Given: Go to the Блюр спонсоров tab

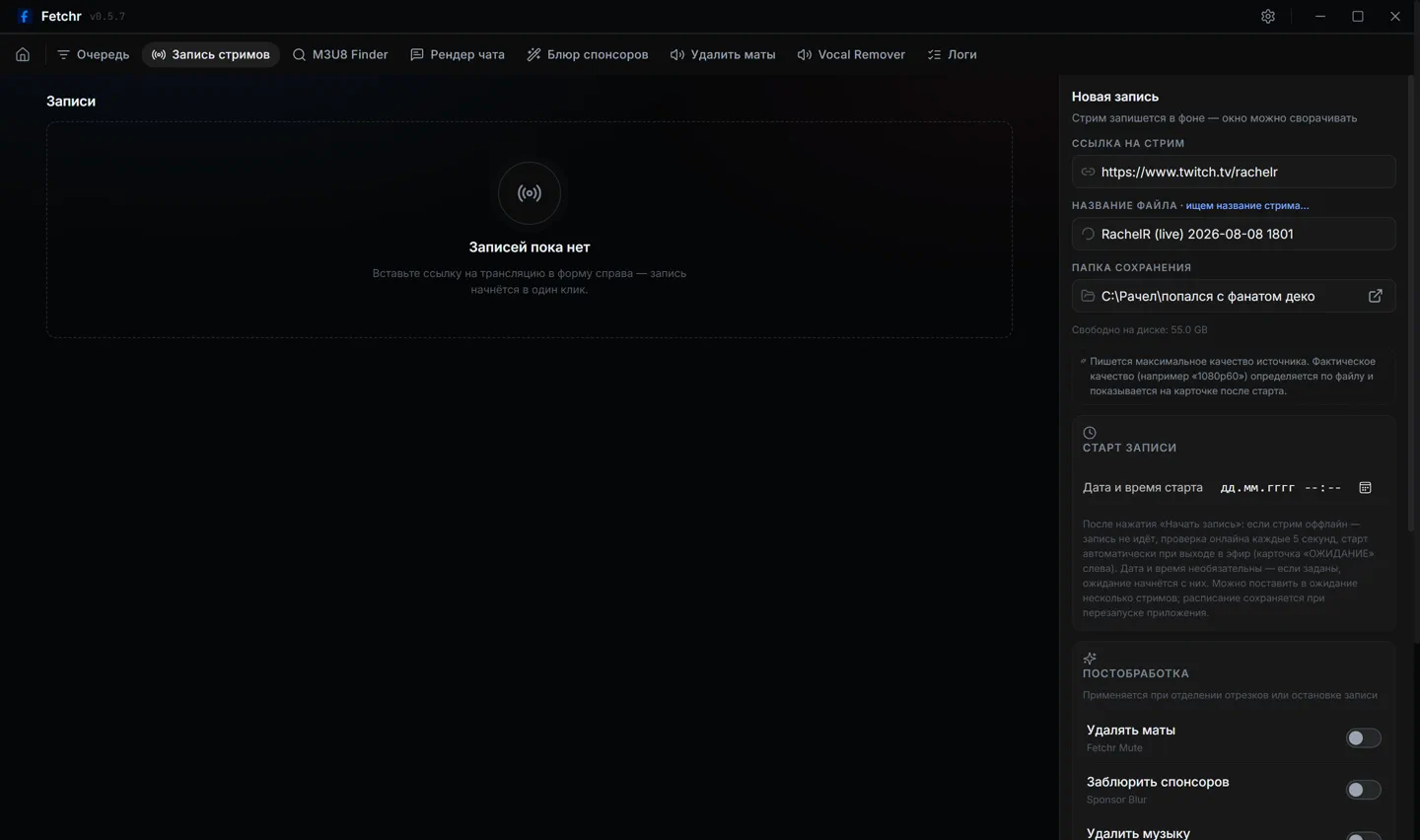Looking at the screenshot, I should click(588, 54).
